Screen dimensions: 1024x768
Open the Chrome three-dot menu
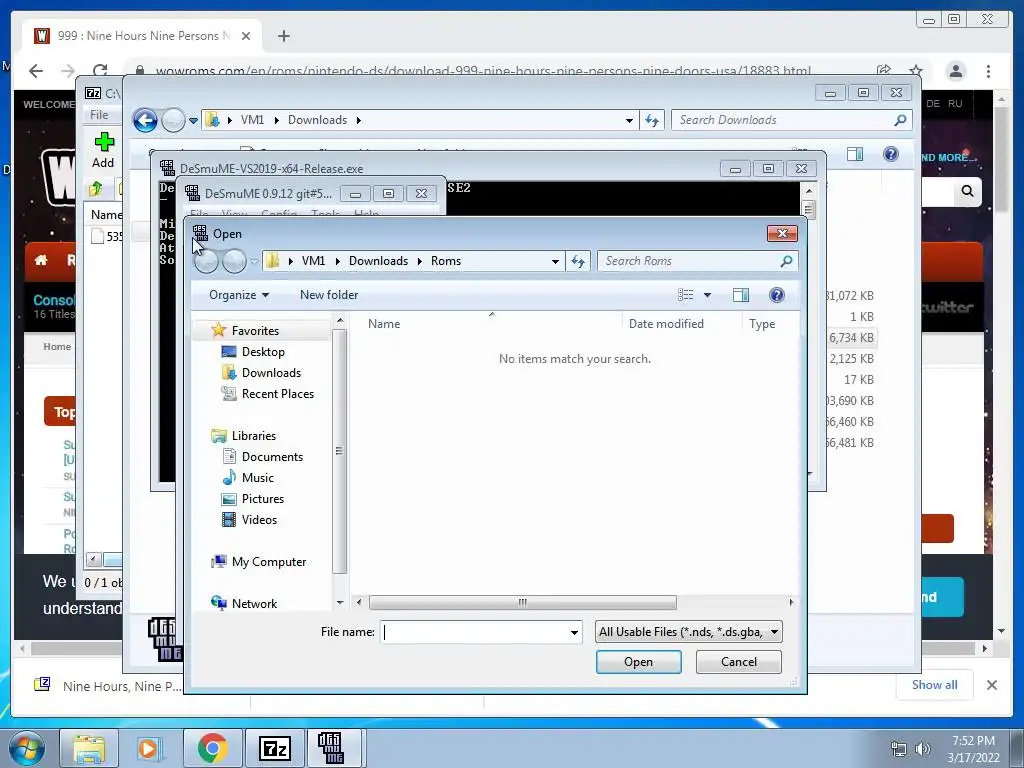pos(989,71)
